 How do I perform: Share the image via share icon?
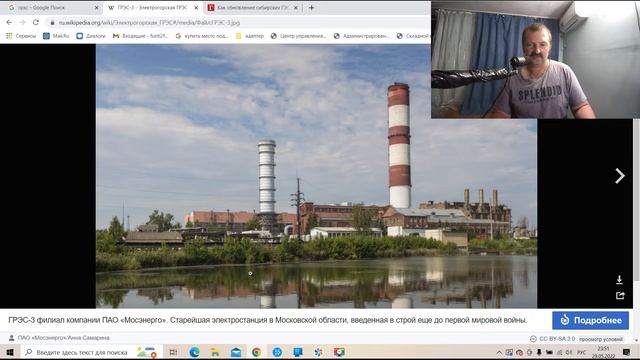coord(620,295)
